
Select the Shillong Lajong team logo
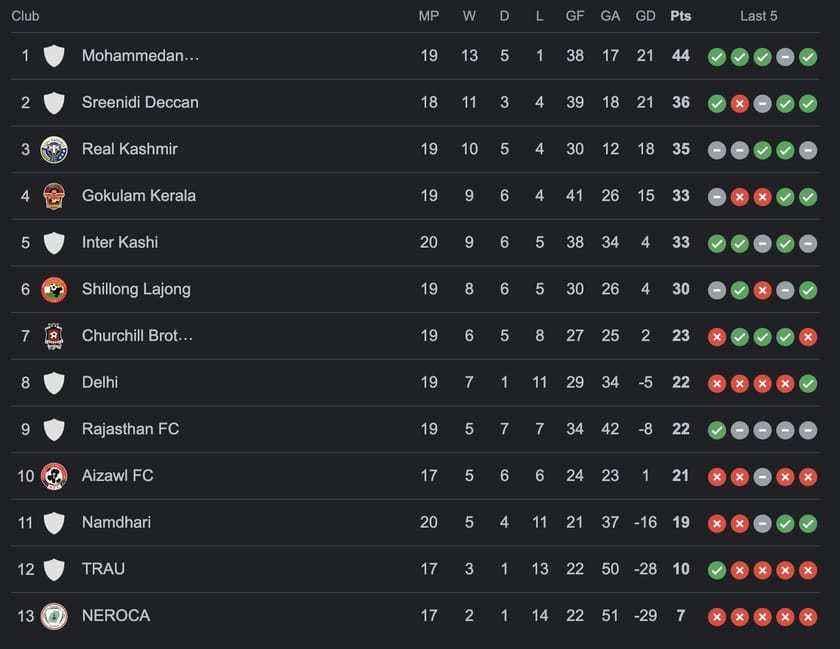click(54, 289)
